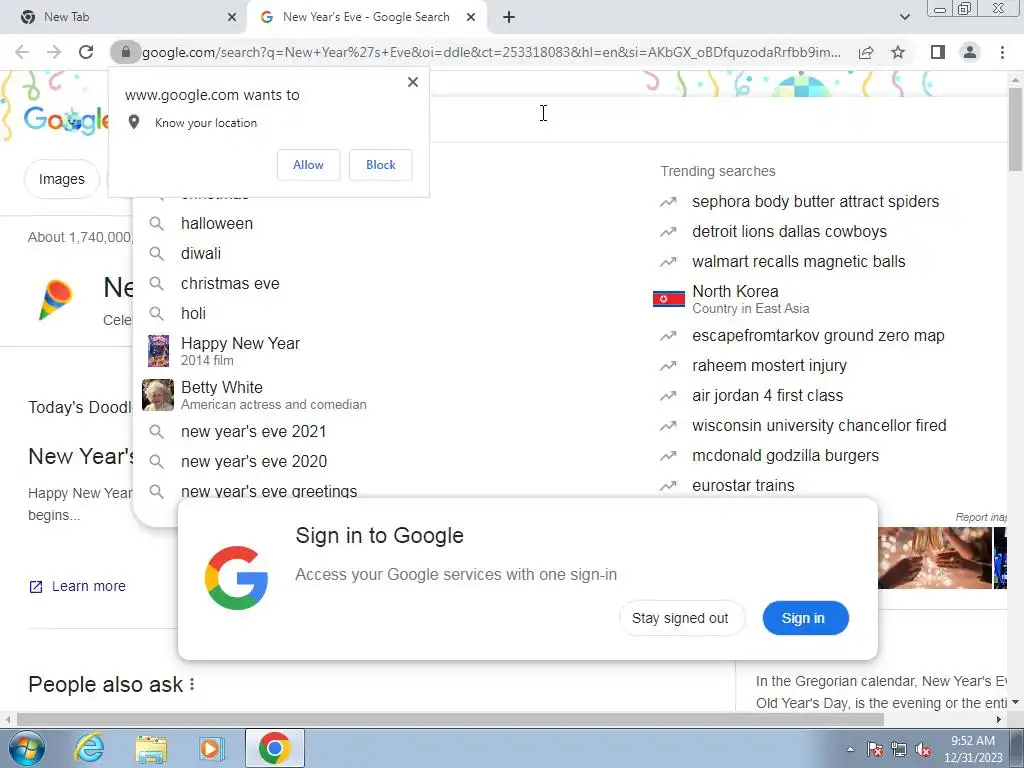Close the New Year's Eve search tab
Viewport: 1024px width, 768px height.
coord(471,17)
